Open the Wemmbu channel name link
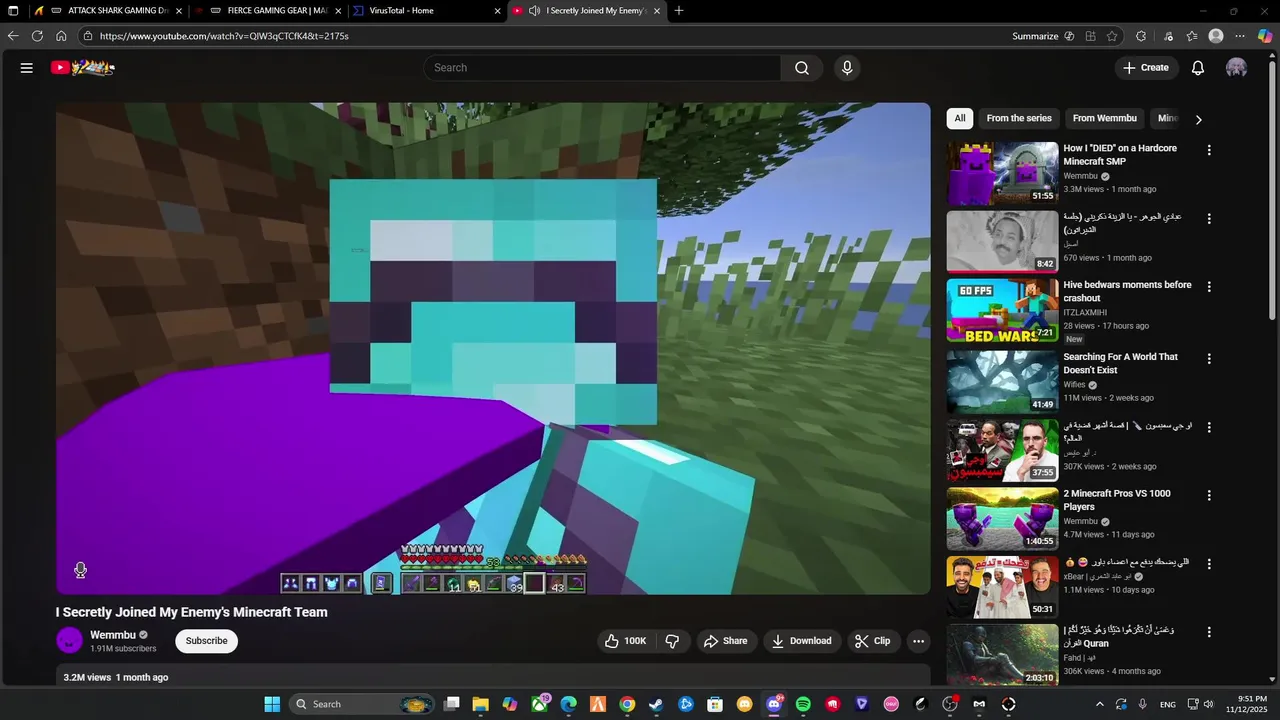The width and height of the screenshot is (1280, 720). [x=112, y=635]
